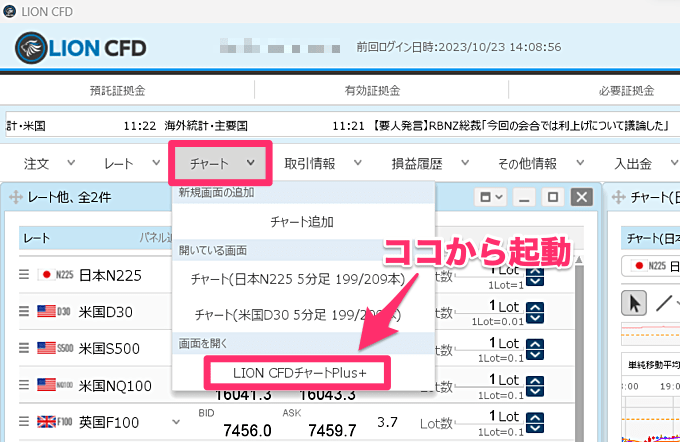This screenshot has width=680, height=442.
Task: Click the 海外統計・主要国 news headline
Action: pyautogui.click(x=206, y=126)
